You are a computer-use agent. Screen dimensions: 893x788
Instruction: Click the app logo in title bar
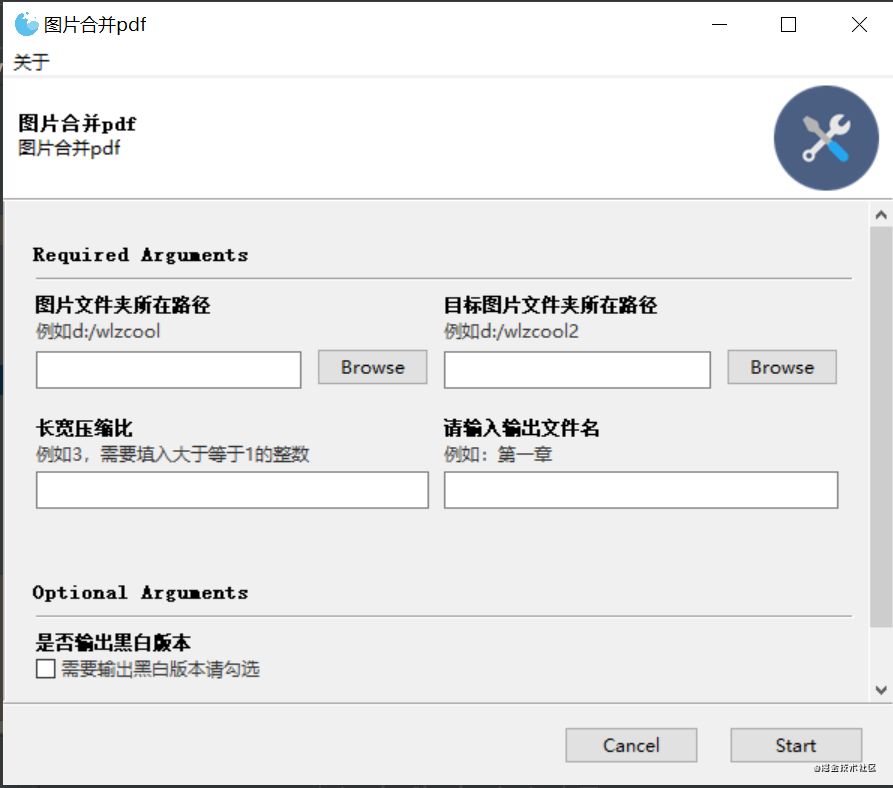pos(26,24)
